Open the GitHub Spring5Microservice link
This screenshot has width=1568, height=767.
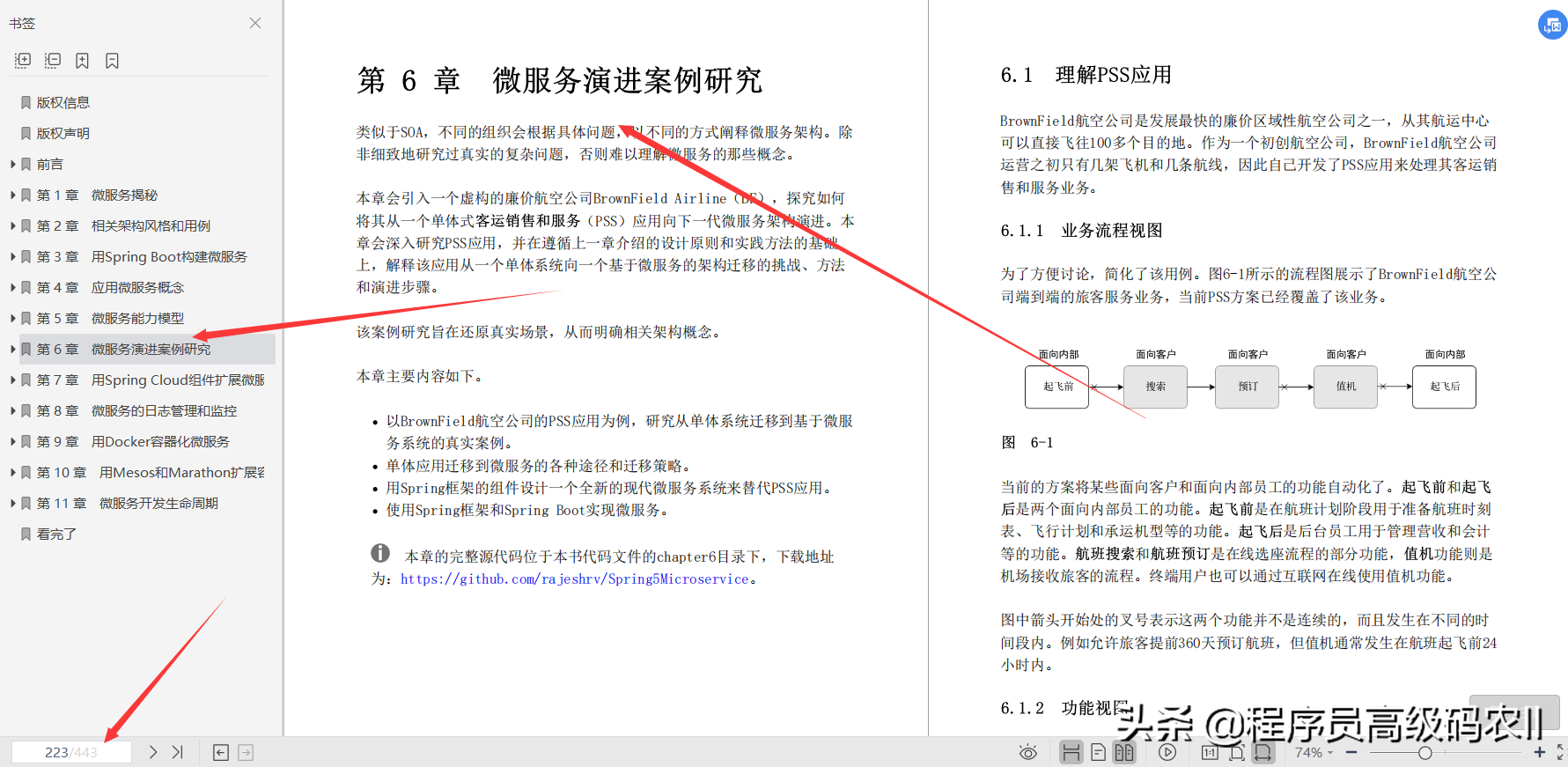575,579
